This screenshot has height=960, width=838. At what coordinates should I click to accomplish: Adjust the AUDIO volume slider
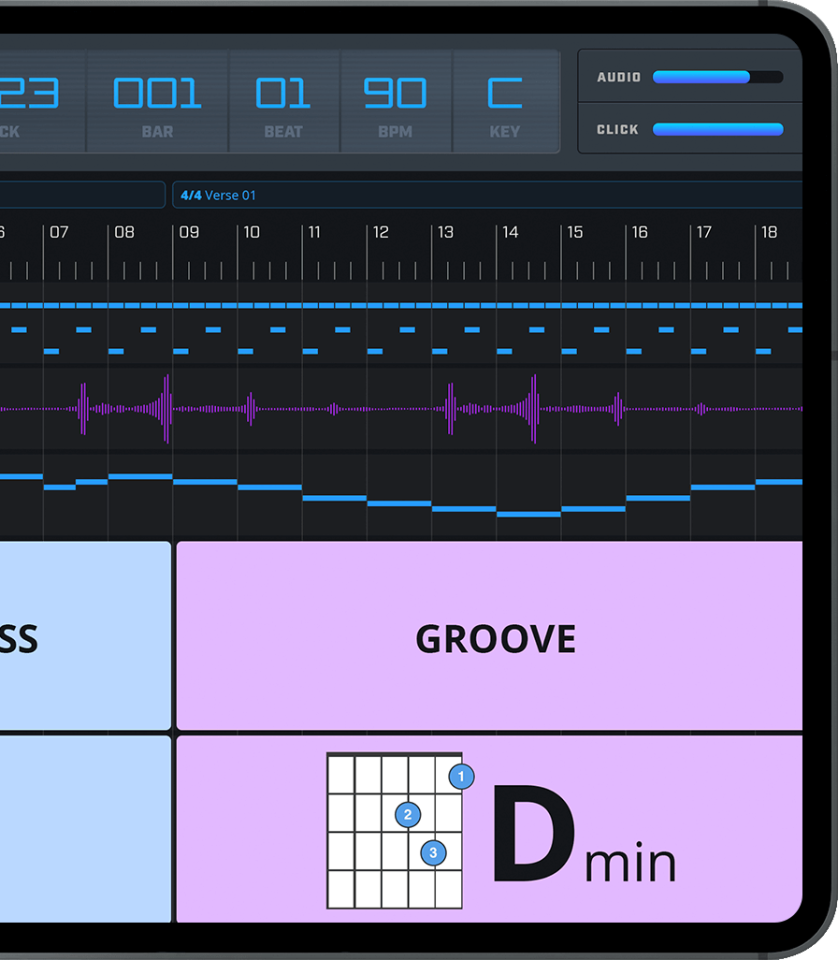click(x=717, y=77)
